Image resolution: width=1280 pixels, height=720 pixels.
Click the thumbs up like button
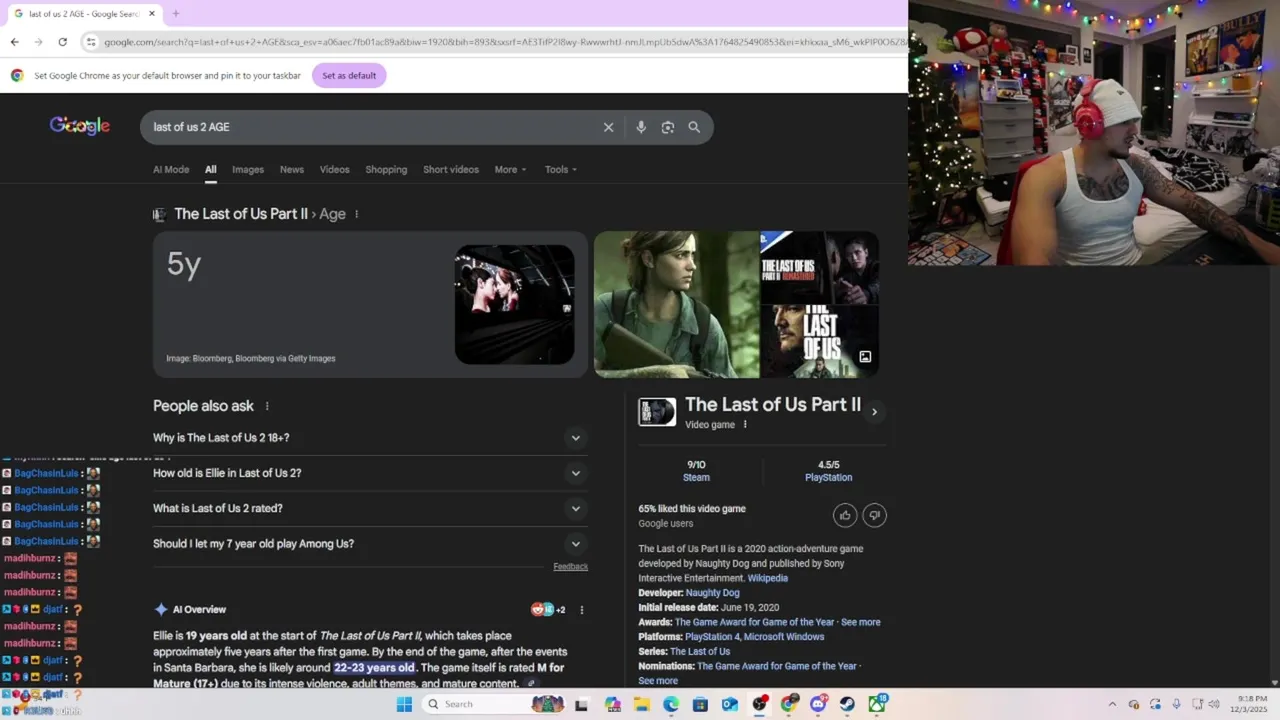pos(845,515)
